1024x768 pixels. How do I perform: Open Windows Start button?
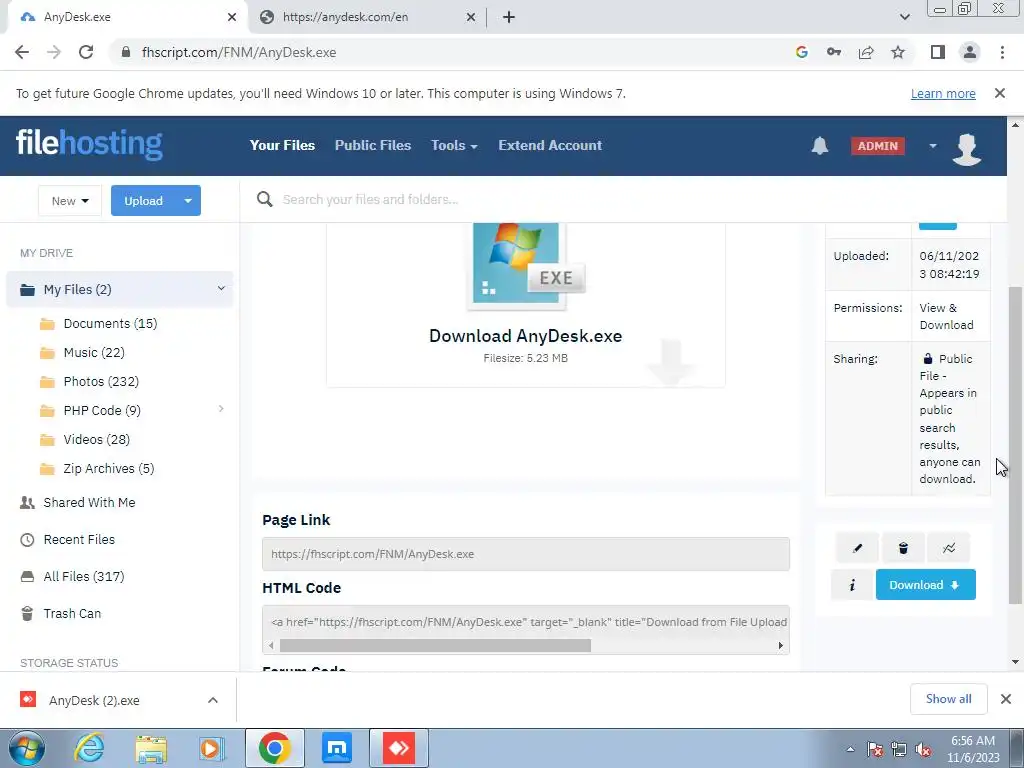27,748
